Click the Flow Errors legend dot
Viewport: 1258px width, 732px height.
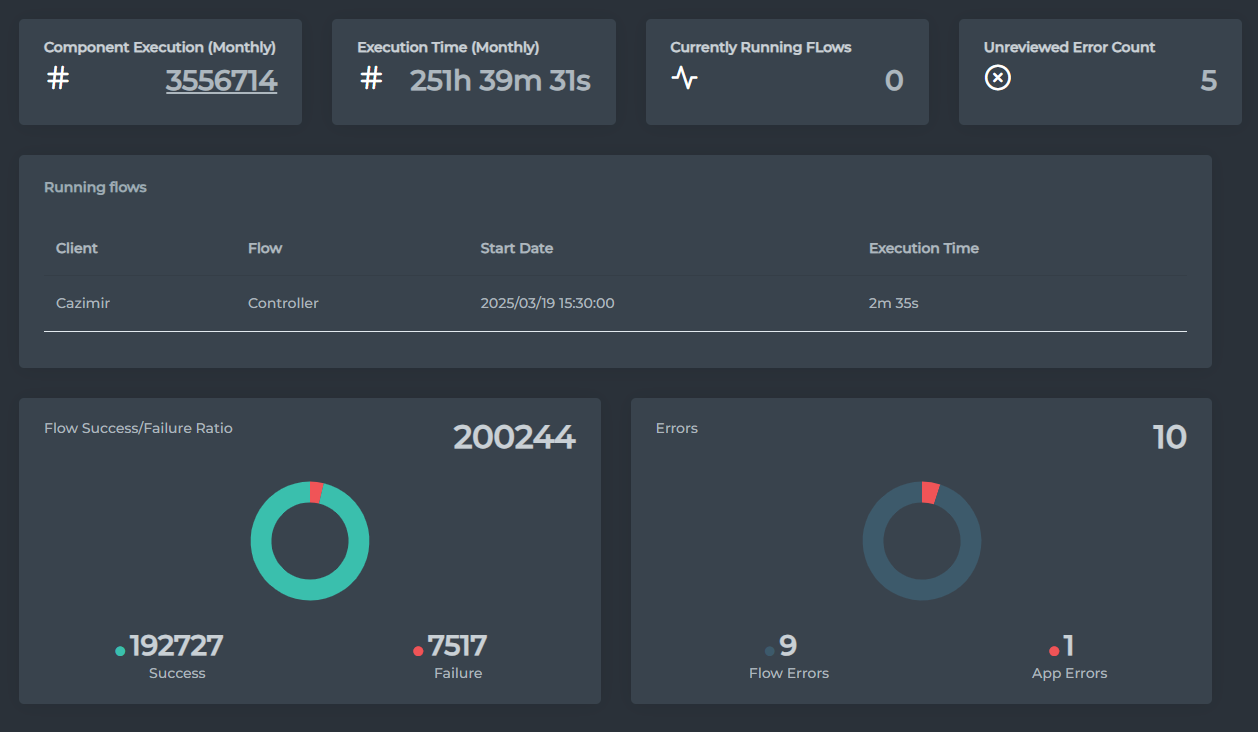(x=769, y=651)
